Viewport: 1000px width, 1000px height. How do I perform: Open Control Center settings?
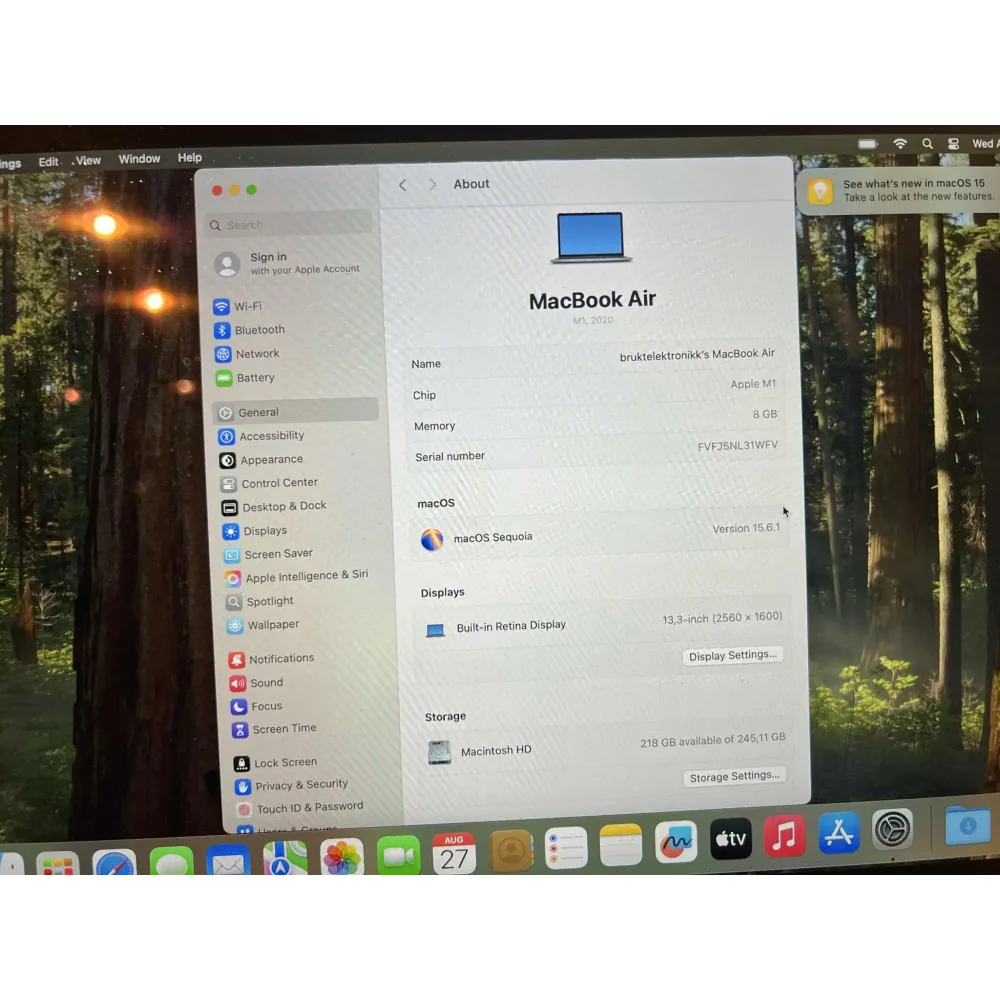(x=268, y=483)
